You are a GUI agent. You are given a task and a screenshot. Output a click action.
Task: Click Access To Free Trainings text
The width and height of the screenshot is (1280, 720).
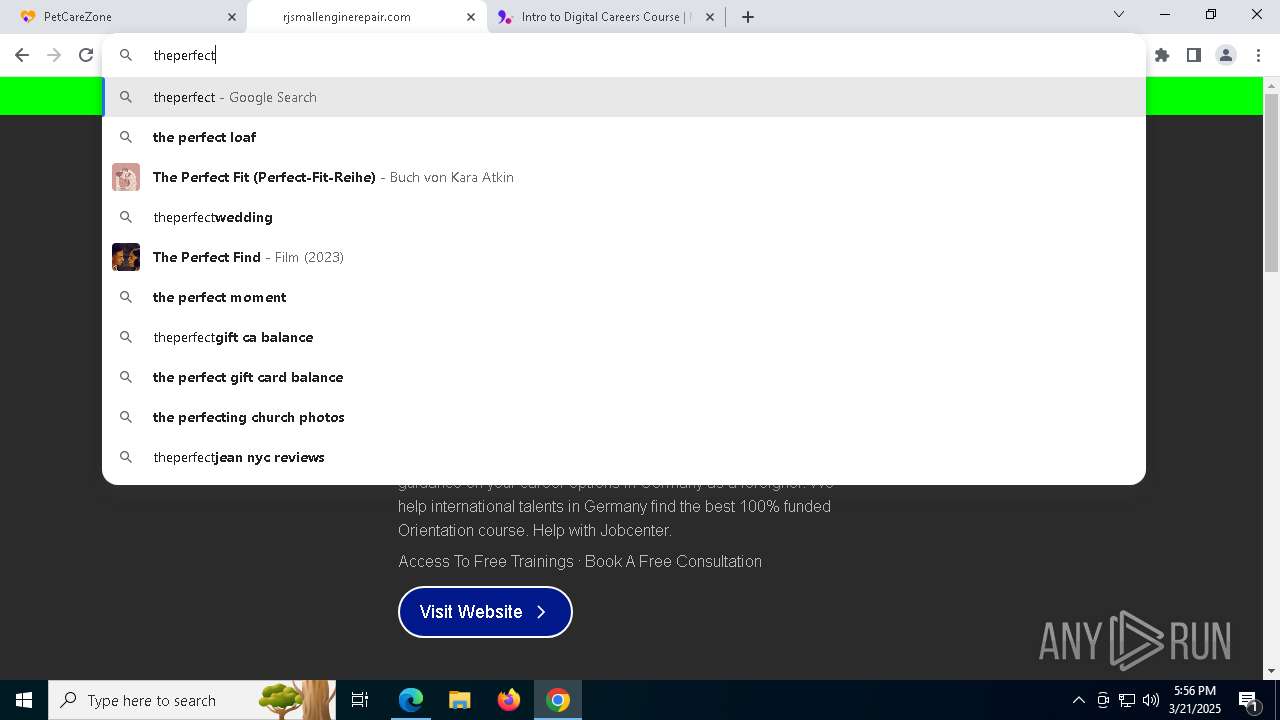coord(486,561)
